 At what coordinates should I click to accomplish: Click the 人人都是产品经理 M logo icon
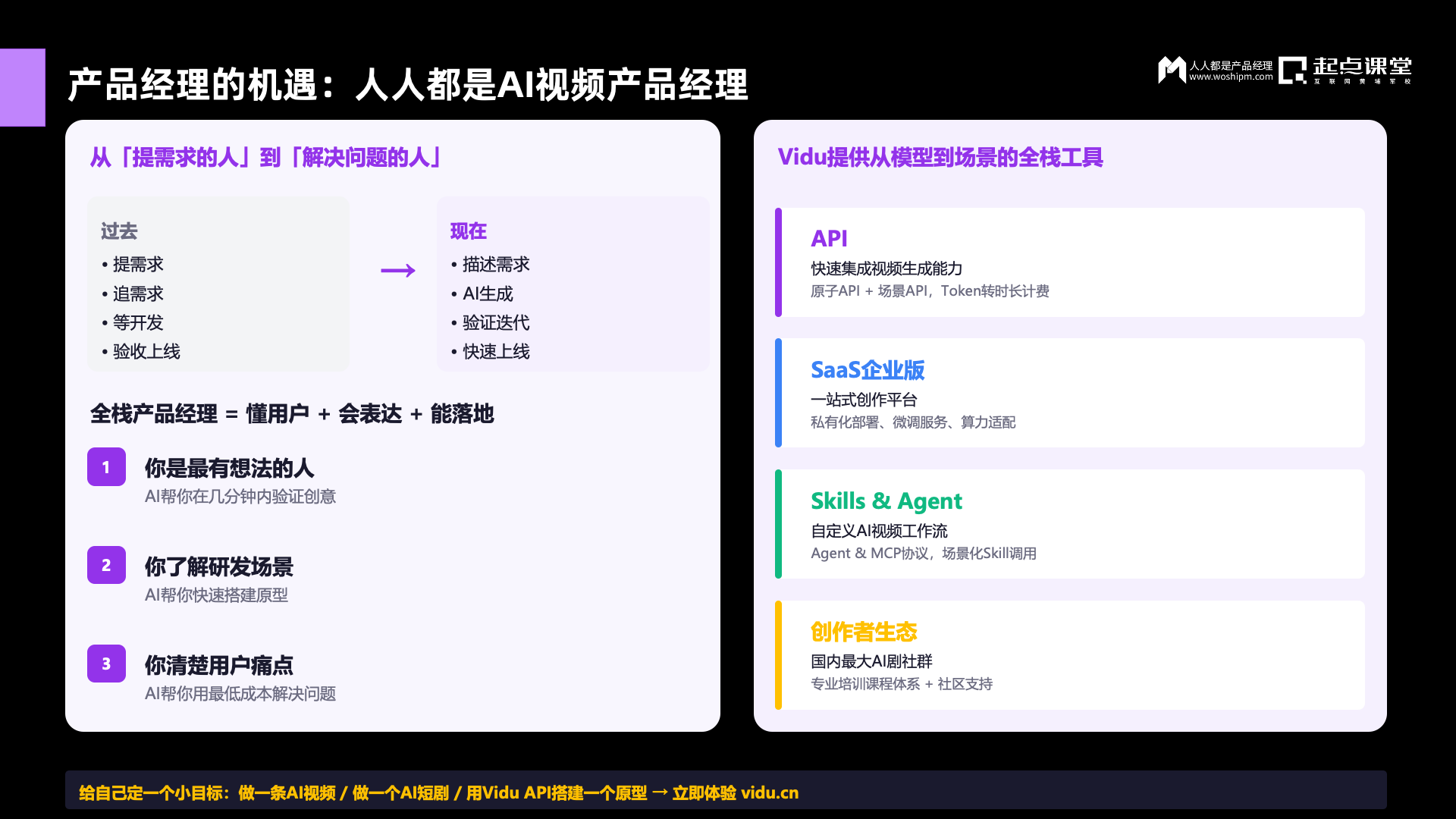click(x=1172, y=70)
